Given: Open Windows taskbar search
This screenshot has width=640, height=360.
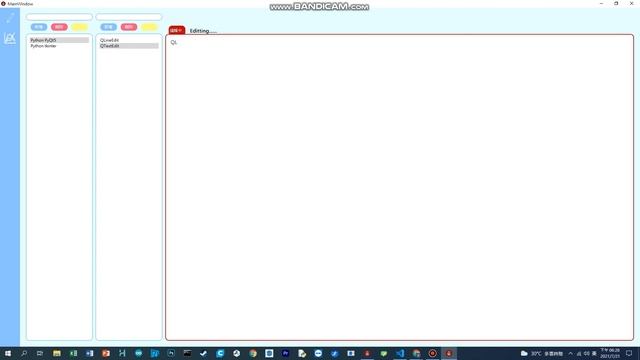Looking at the screenshot, I should (24, 353).
